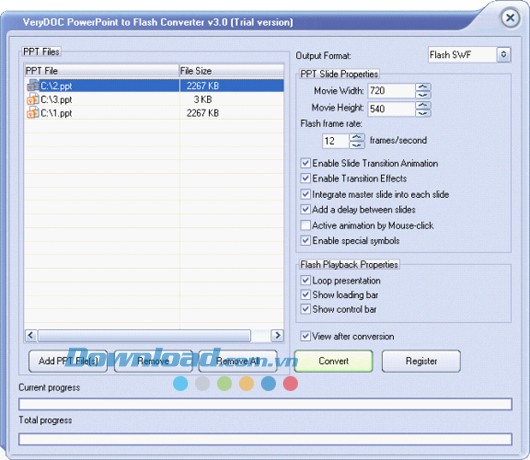Click the horizontal scrollbar thumb in file list
The height and width of the screenshot is (460, 530).
tap(144, 335)
